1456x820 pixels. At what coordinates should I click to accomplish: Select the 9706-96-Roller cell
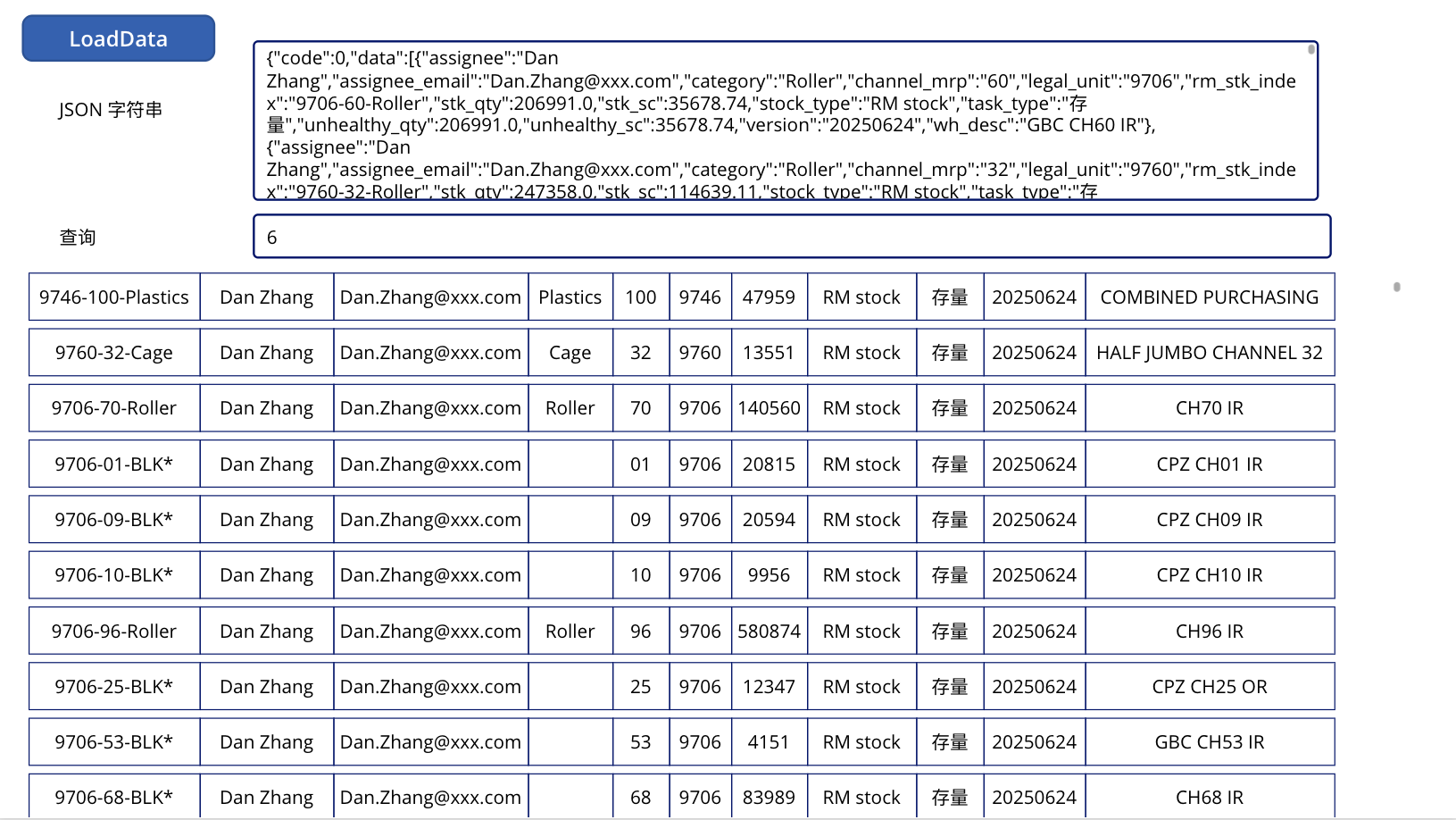[x=114, y=632]
